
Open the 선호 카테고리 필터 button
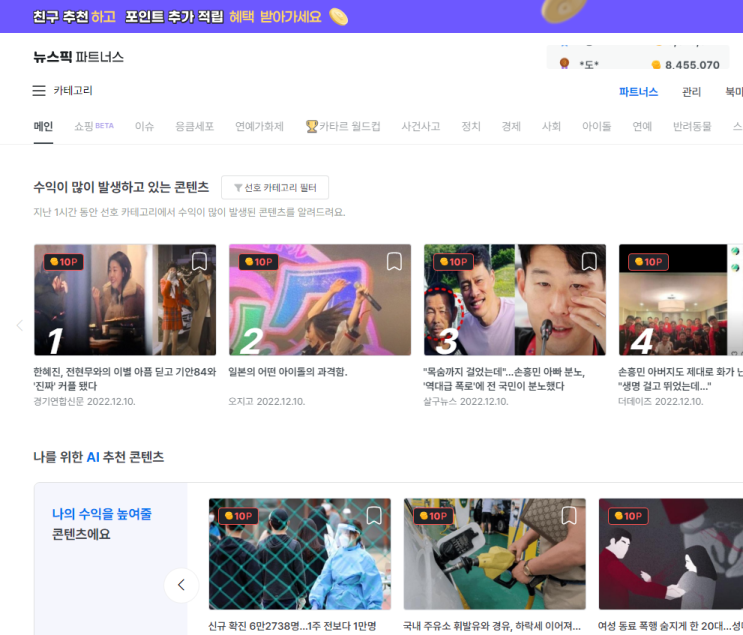(275, 188)
